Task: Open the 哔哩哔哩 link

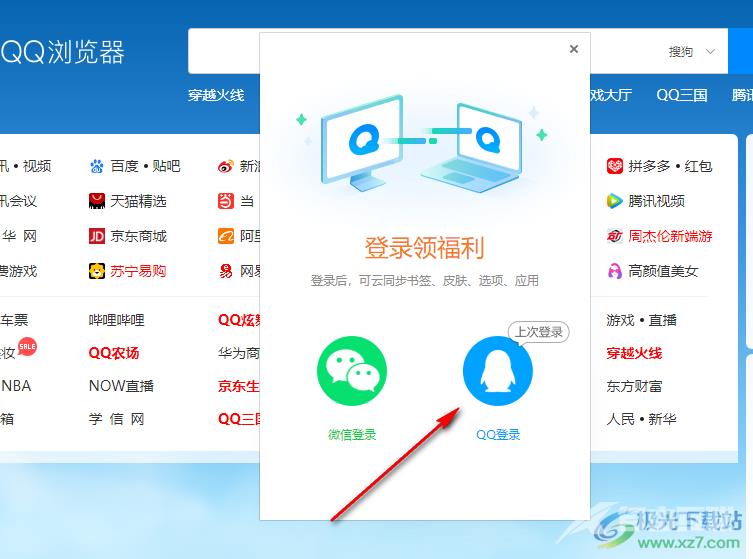Action: pyautogui.click(x=117, y=320)
